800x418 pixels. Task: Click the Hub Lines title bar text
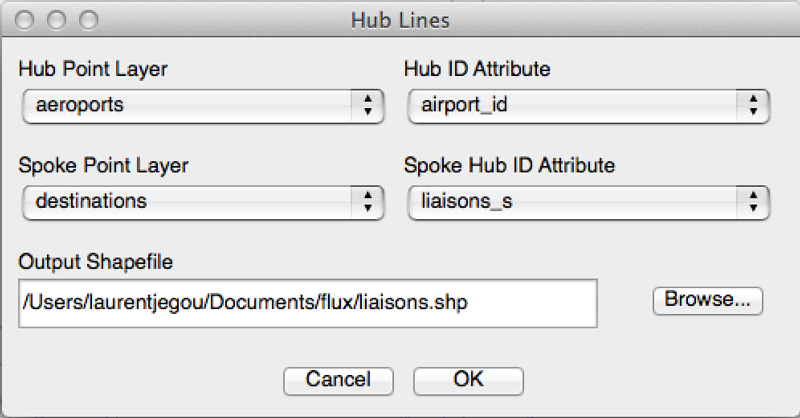(399, 20)
